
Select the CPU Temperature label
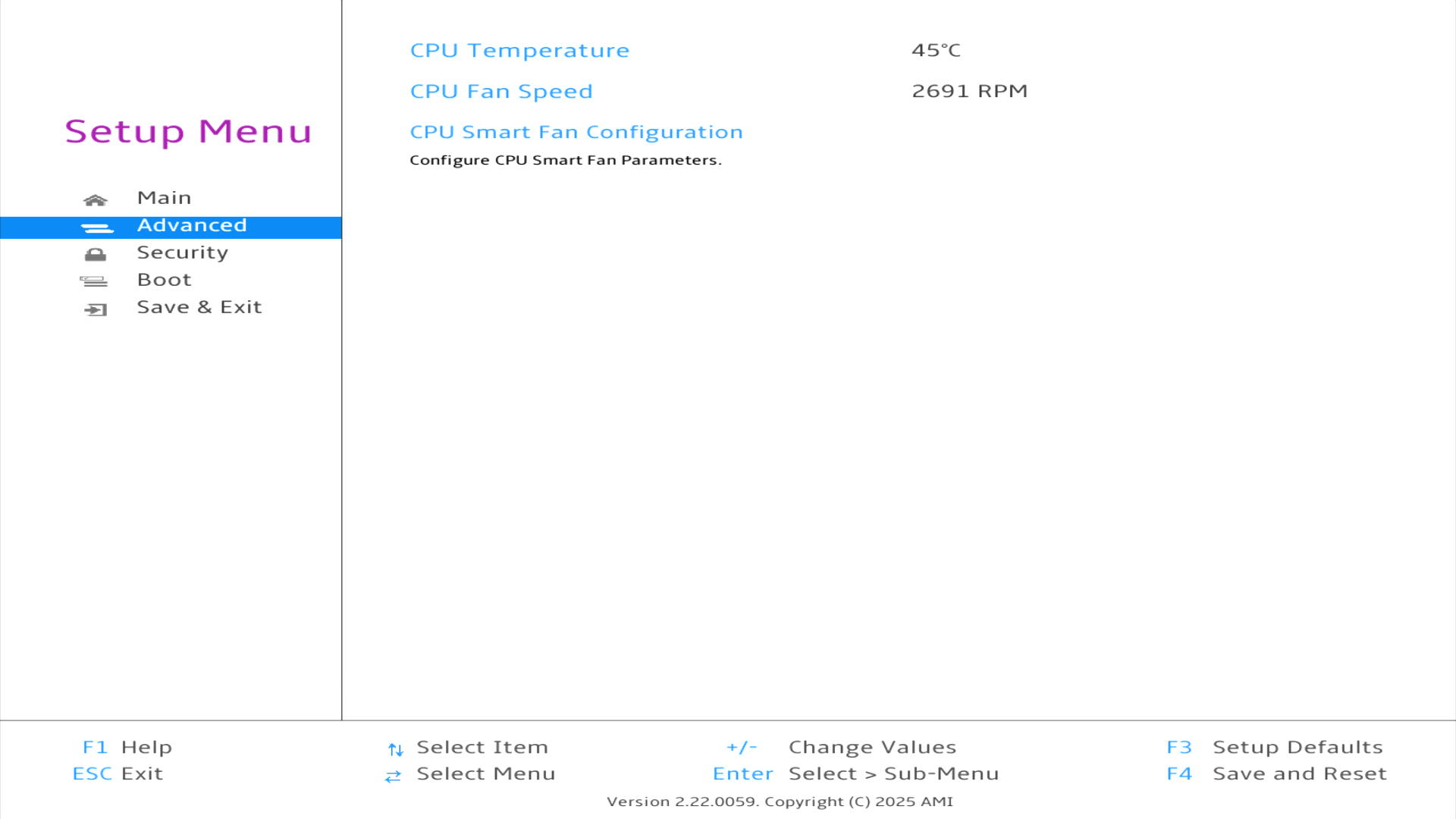[x=519, y=50]
